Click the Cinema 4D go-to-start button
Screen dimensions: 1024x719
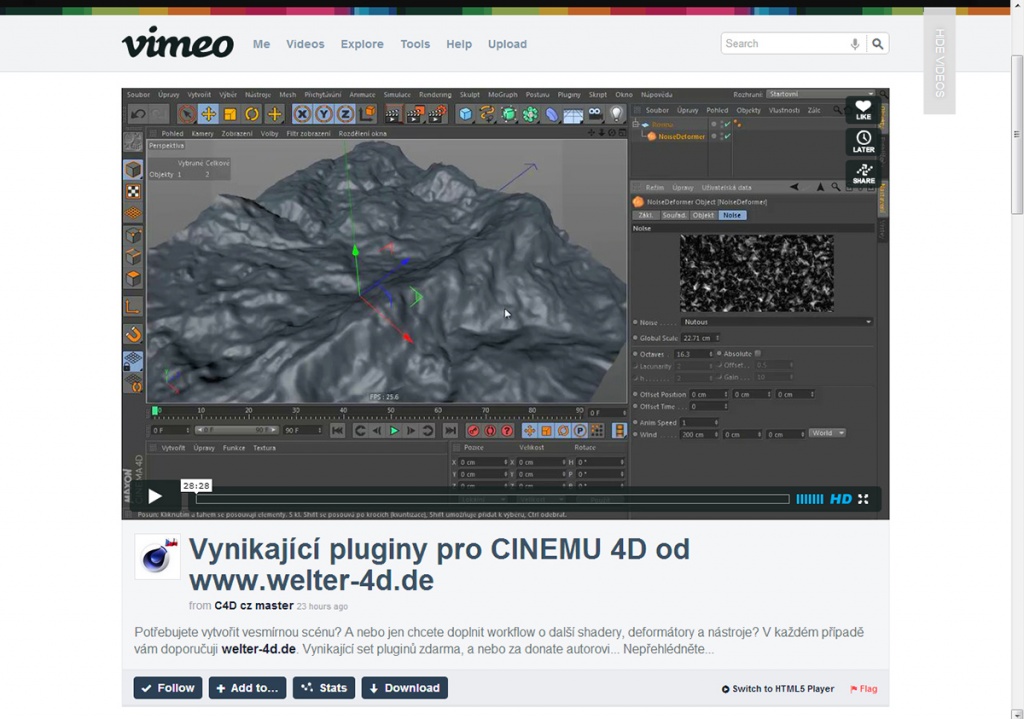338,430
